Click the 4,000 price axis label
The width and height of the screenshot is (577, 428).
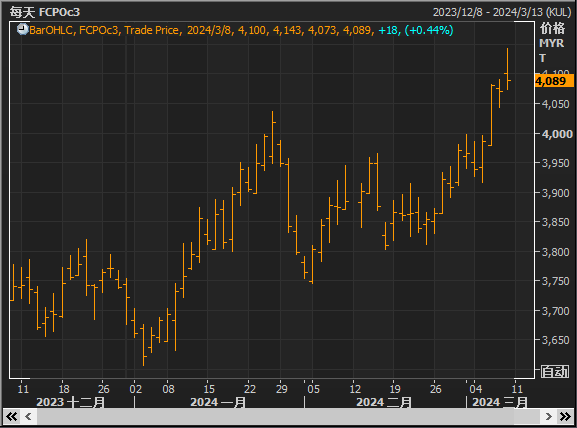(557, 134)
